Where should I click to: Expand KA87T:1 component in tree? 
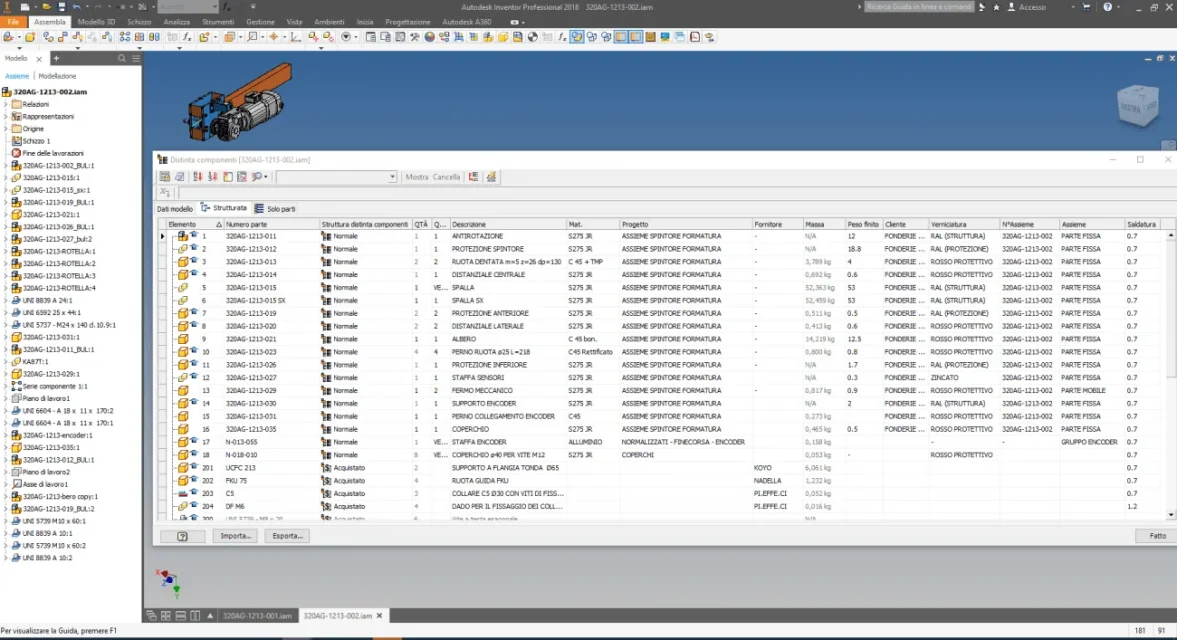click(6, 362)
